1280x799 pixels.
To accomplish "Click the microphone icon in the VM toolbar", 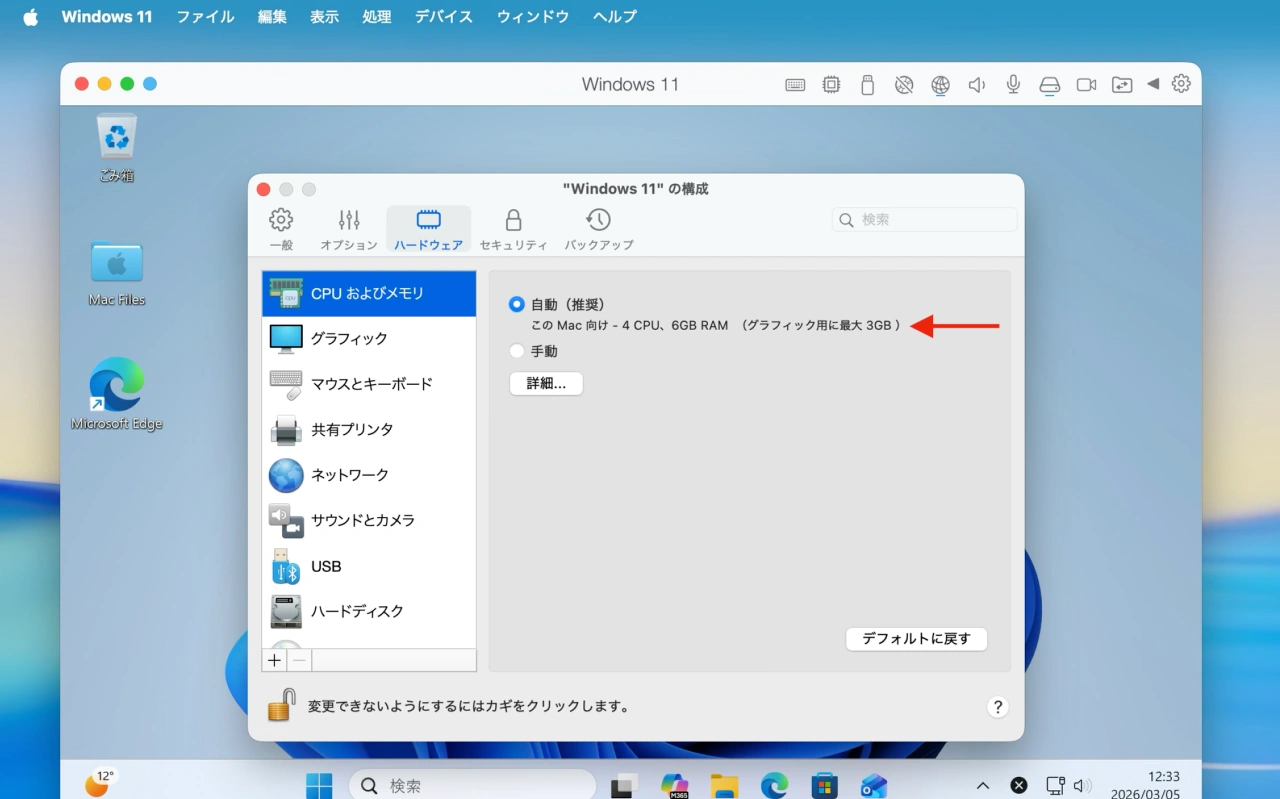I will click(1012, 84).
